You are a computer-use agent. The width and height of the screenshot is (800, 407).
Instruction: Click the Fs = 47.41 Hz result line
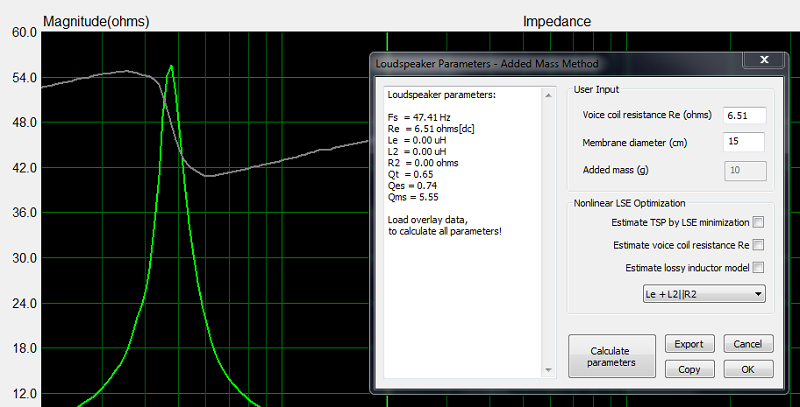click(x=419, y=117)
